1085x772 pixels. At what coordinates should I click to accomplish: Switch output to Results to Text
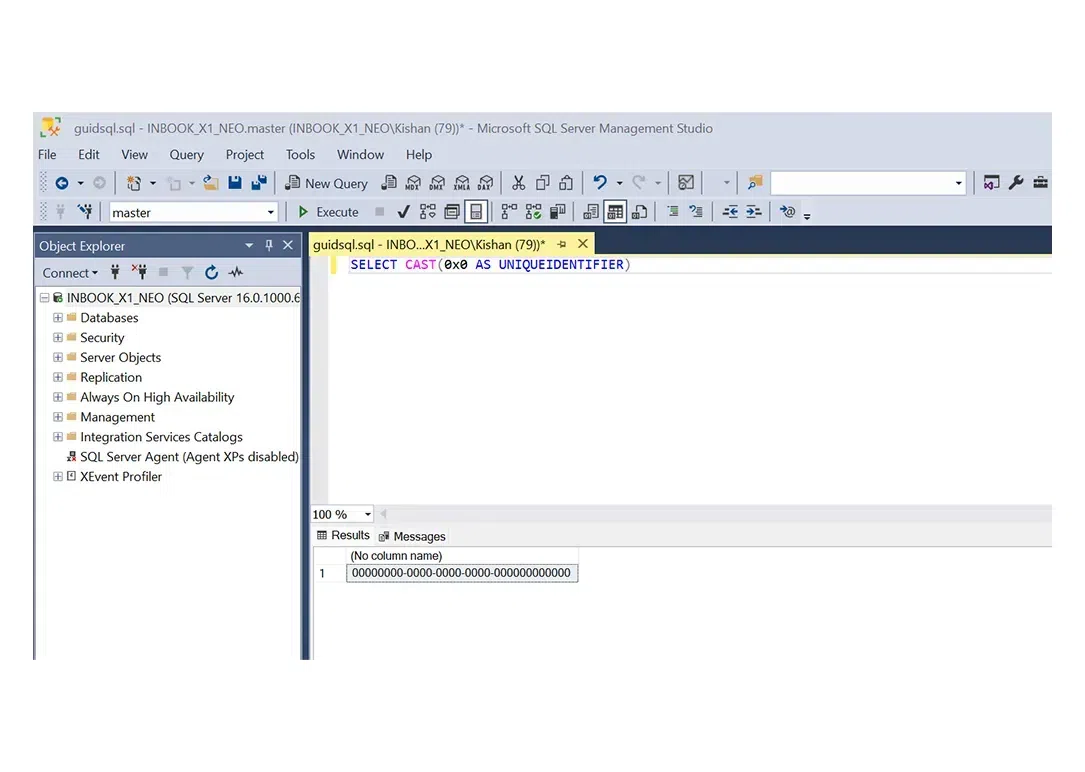591,212
